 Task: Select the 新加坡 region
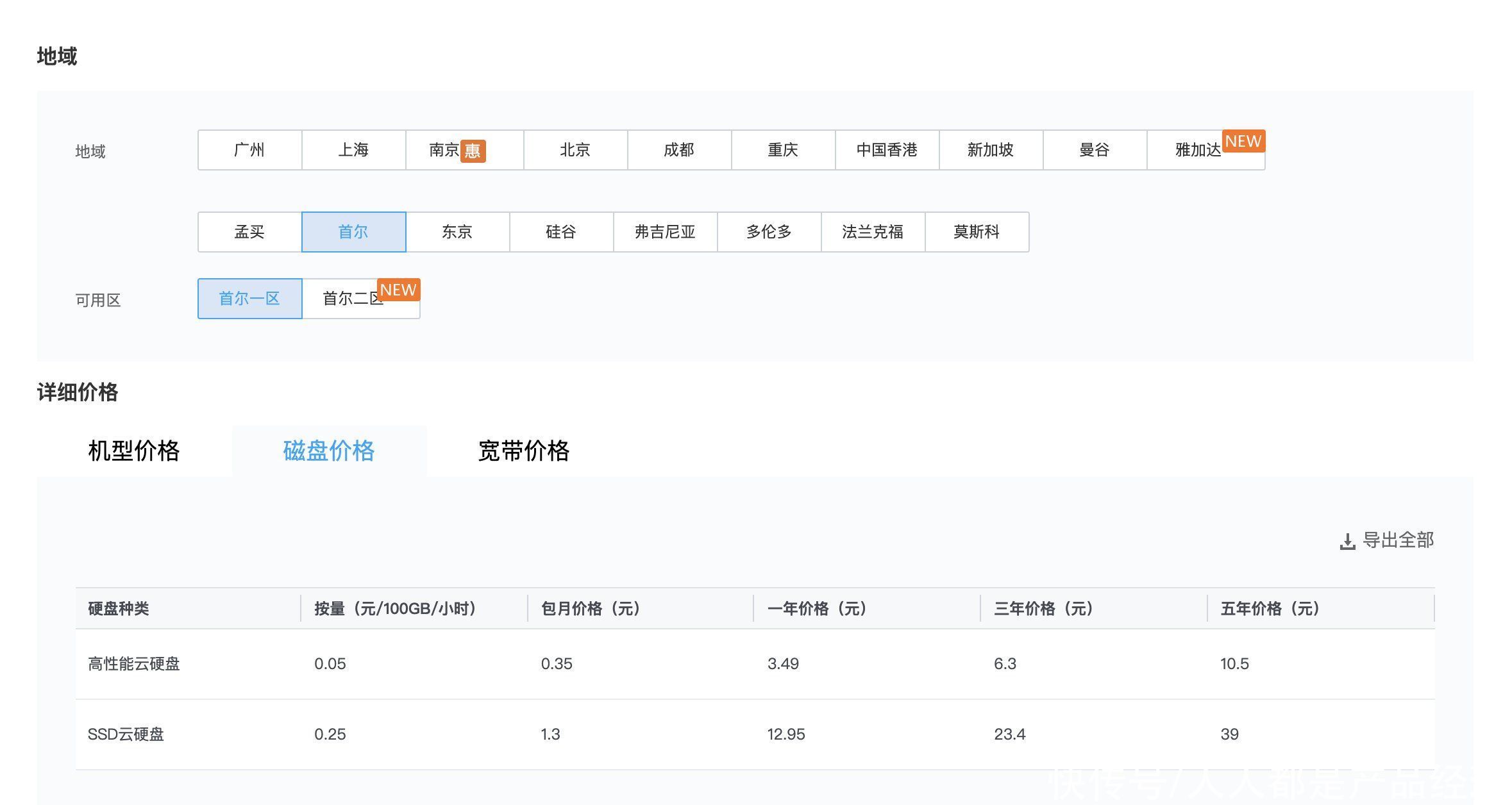point(991,150)
